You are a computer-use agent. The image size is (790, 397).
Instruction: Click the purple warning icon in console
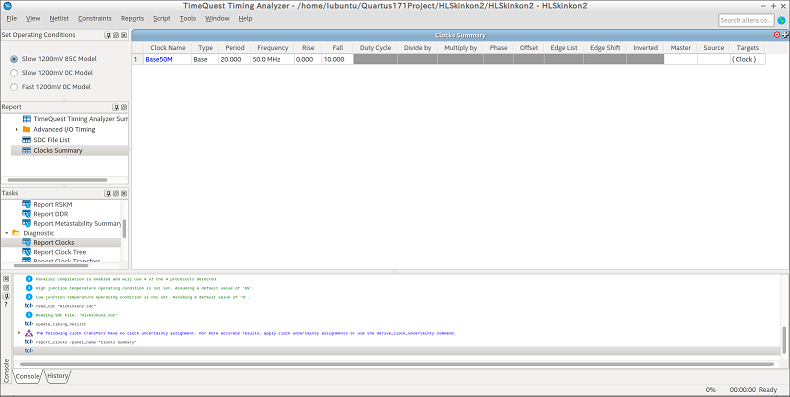pyautogui.click(x=29, y=334)
